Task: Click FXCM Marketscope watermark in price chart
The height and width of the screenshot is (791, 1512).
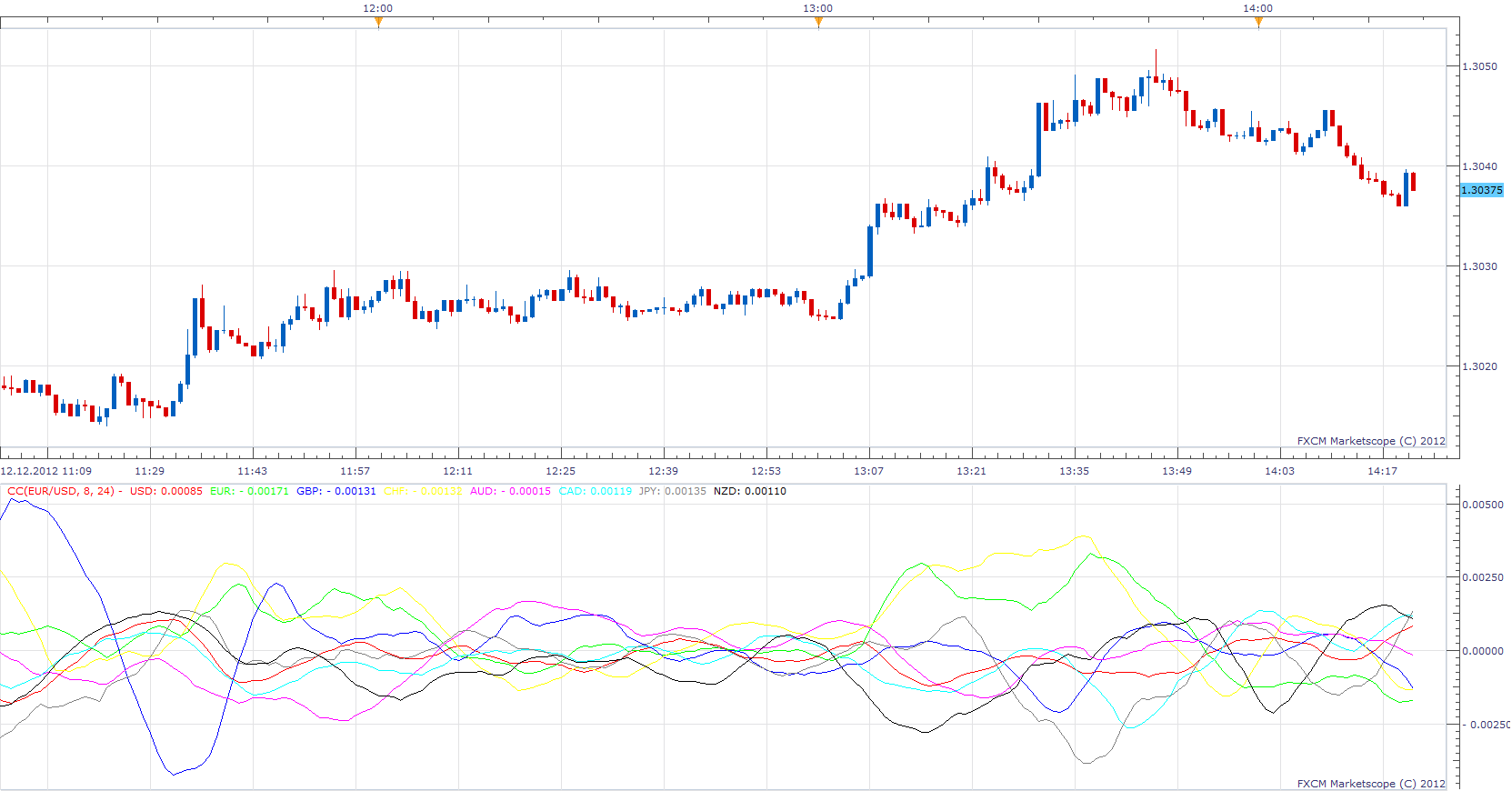Action: click(1371, 441)
